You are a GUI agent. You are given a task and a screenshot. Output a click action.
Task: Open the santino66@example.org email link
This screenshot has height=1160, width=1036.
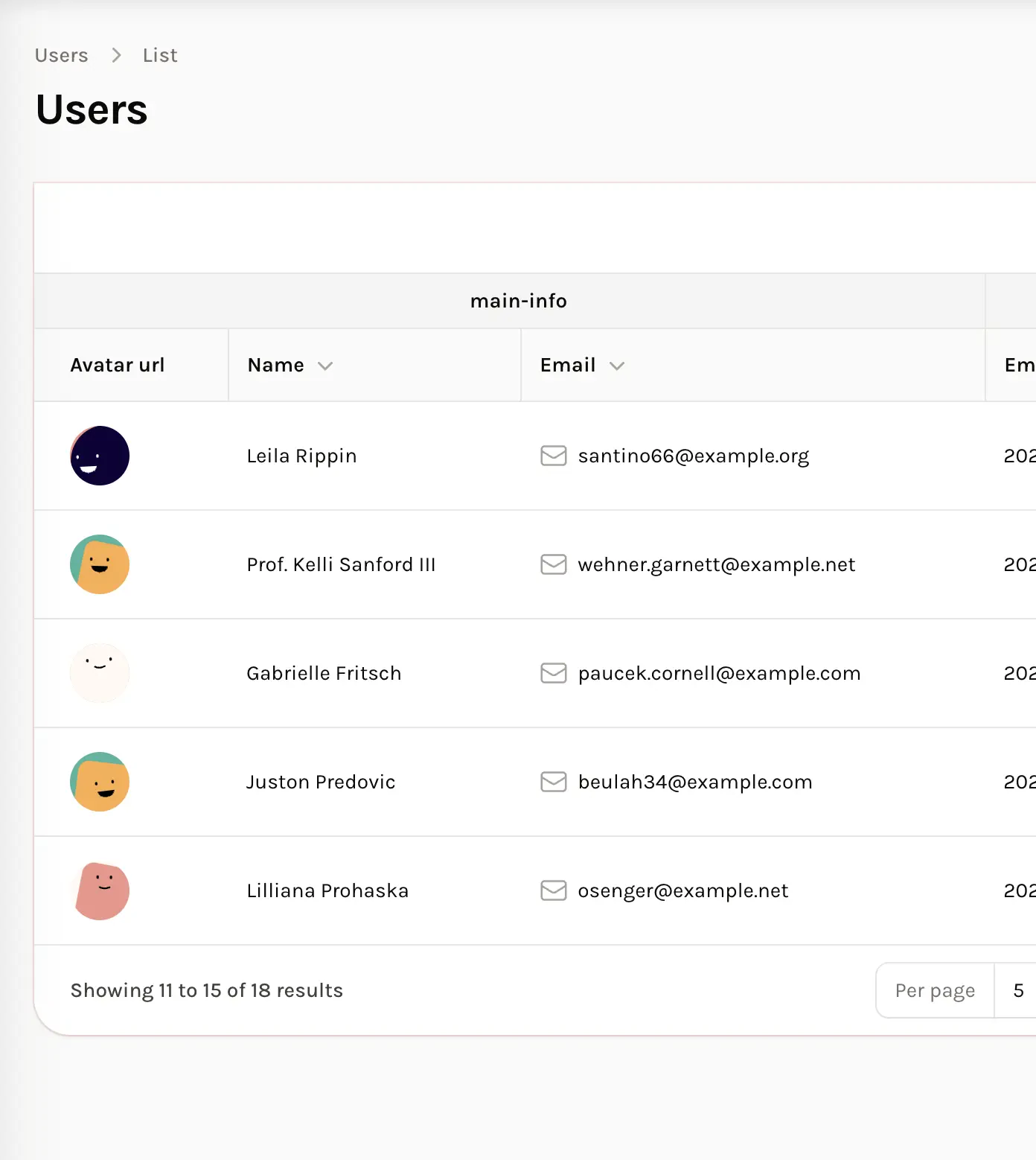693,456
